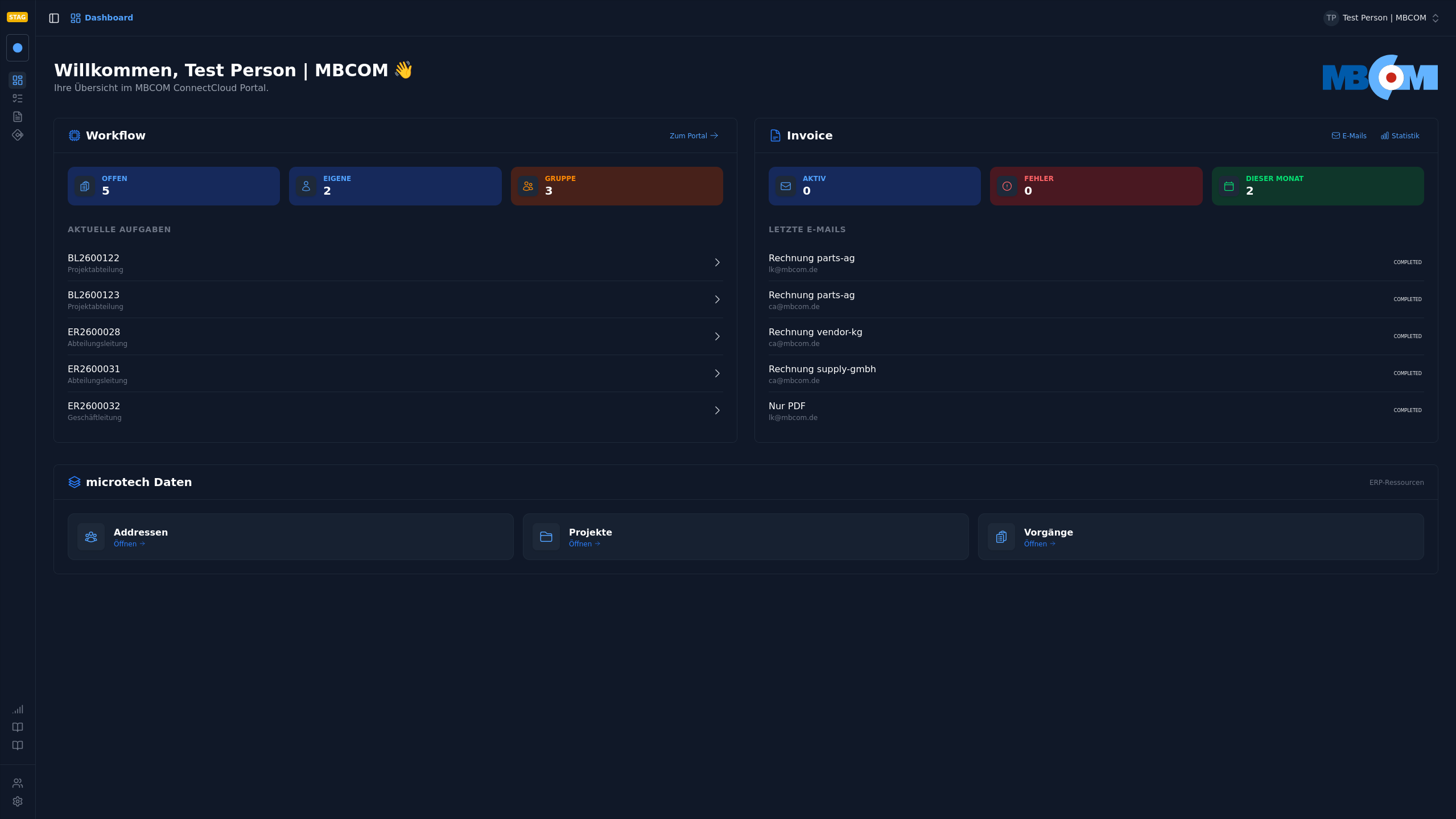Open the Dashboard grid icon in sidebar
This screenshot has width=1456, height=819.
pos(18,80)
